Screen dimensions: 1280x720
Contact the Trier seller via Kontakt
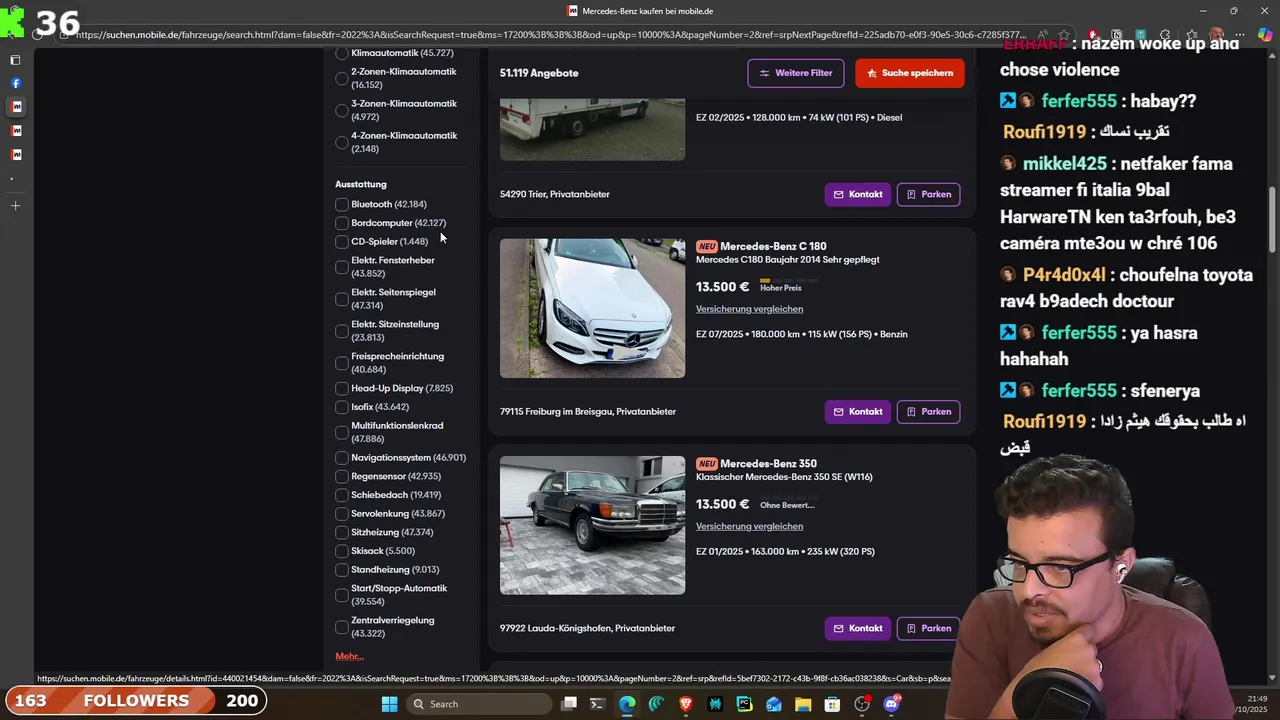click(x=858, y=194)
